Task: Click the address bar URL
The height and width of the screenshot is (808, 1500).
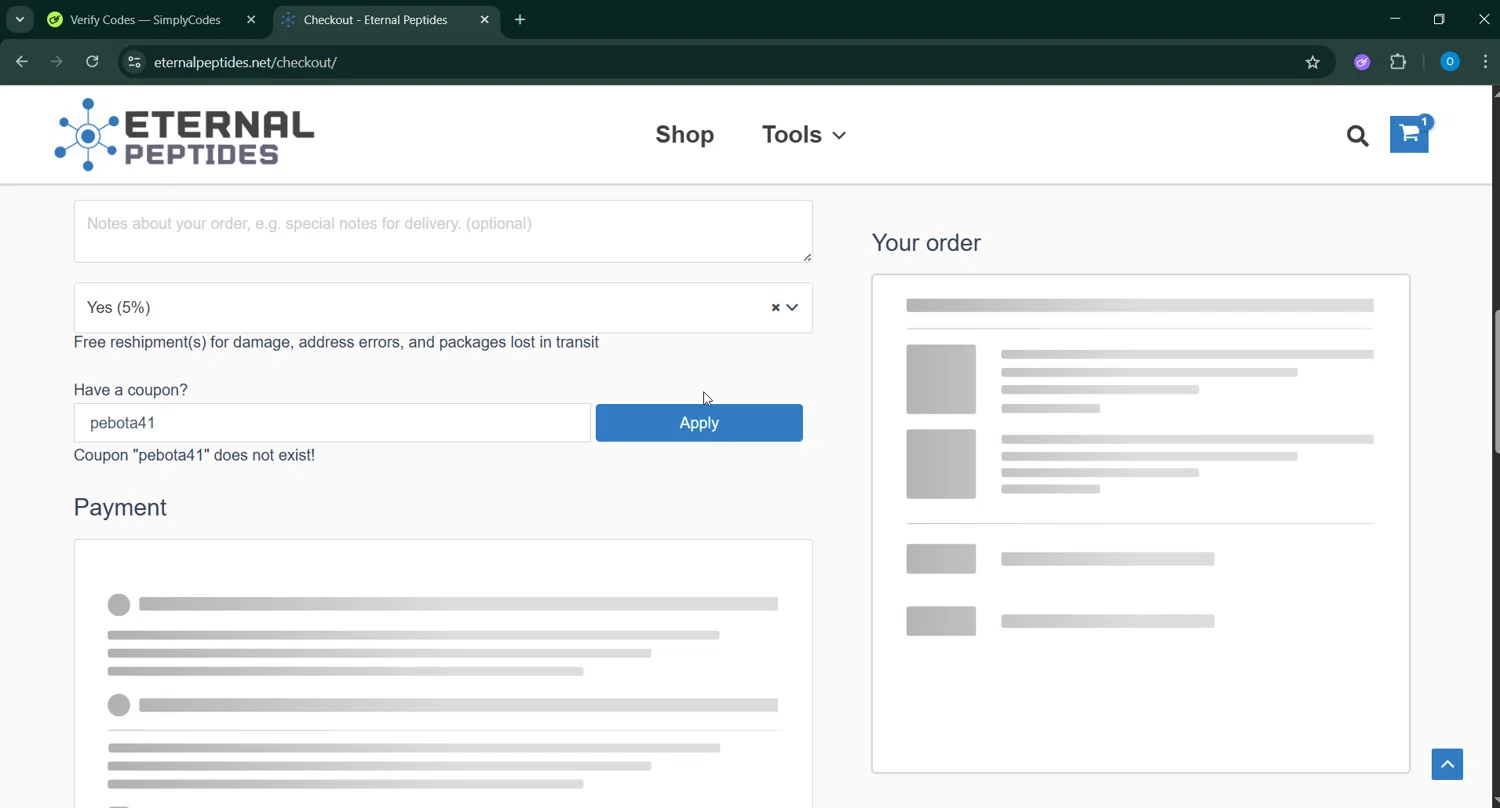Action: tap(245, 62)
